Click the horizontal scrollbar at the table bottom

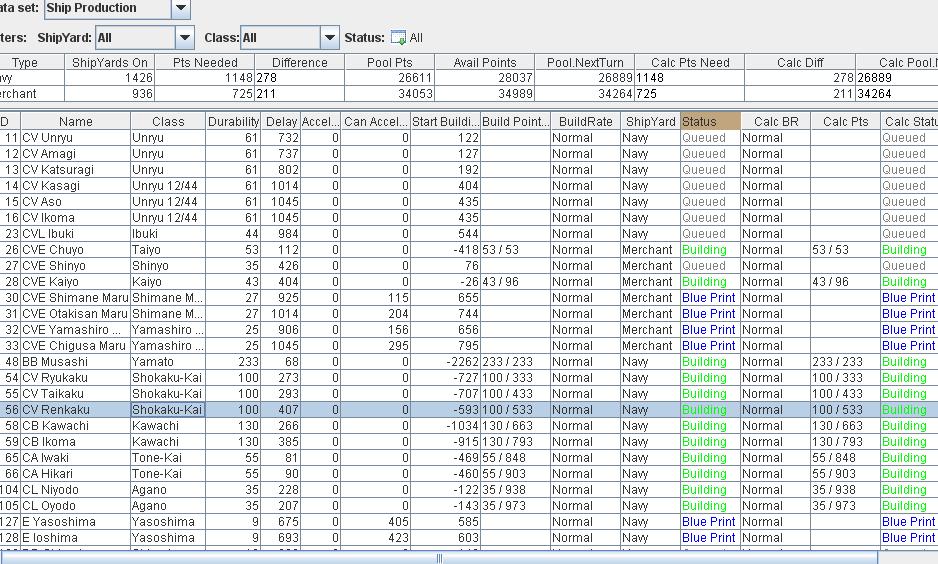[x=438, y=558]
